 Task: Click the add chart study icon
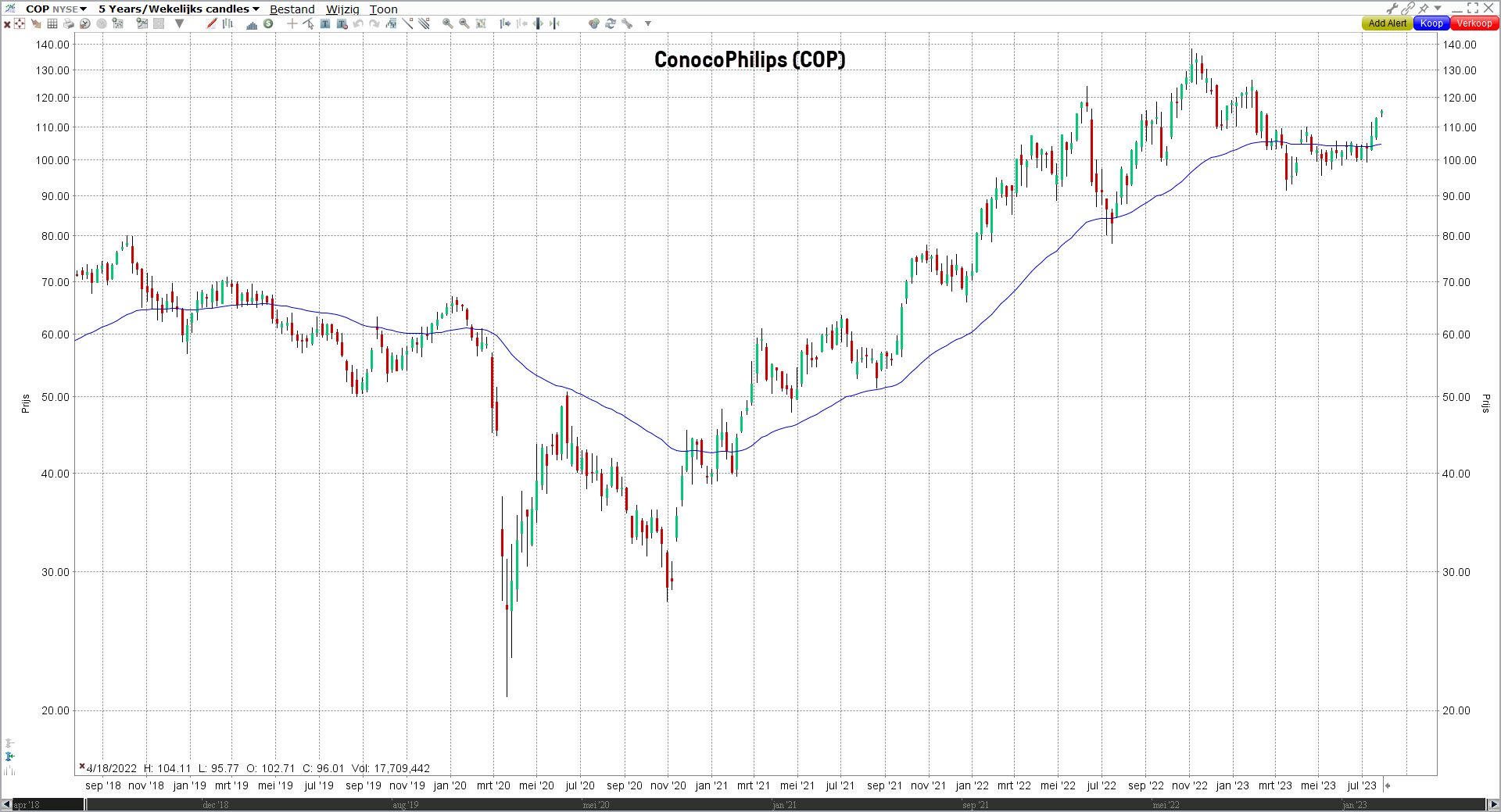142,23
